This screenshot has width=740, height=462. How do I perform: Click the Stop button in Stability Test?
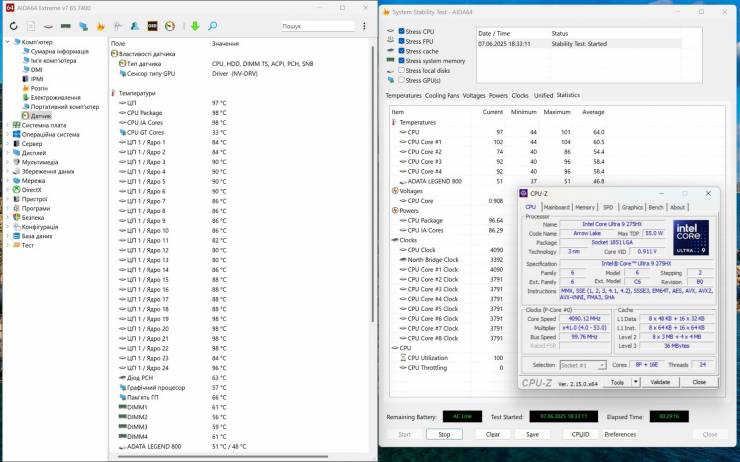[x=444, y=434]
